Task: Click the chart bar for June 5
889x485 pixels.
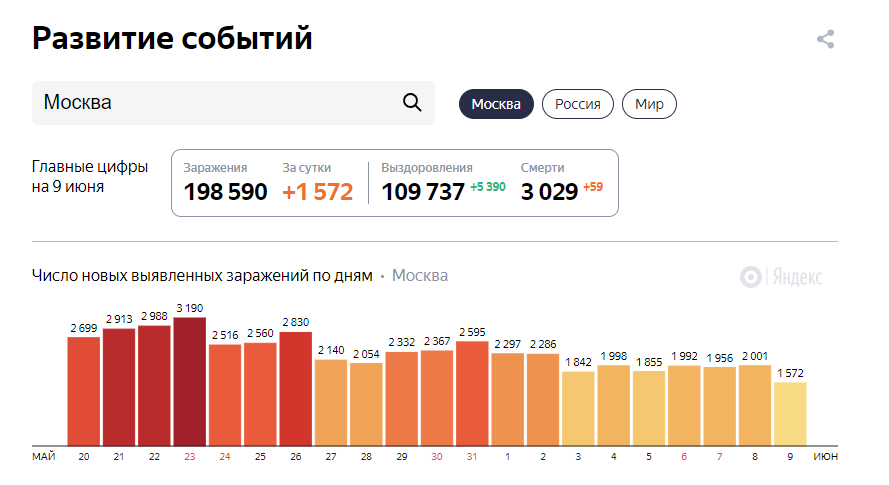Action: [x=649, y=408]
